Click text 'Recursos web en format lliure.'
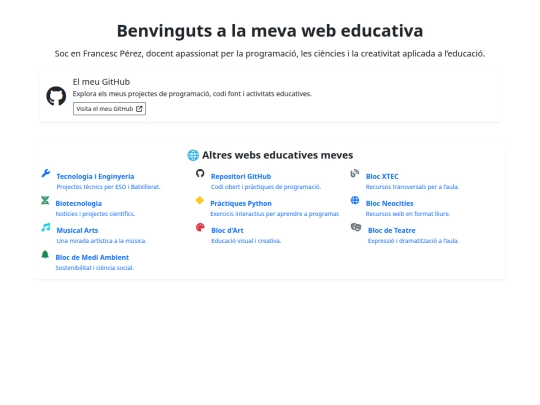 point(408,214)
